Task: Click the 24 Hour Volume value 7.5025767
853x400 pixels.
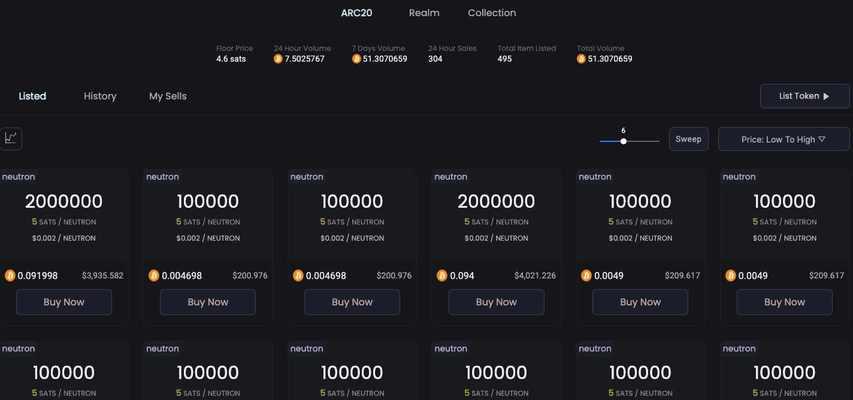Action: pos(305,59)
